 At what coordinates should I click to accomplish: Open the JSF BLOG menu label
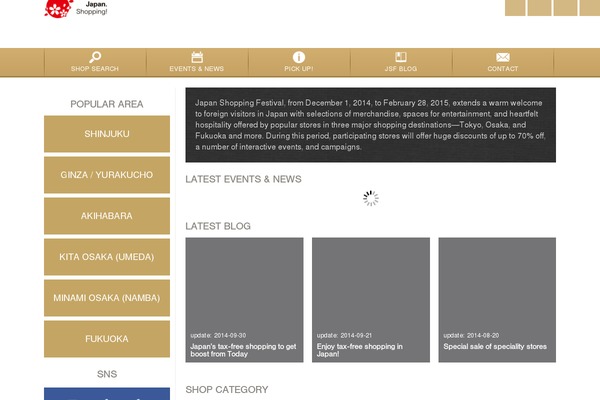coord(401,69)
